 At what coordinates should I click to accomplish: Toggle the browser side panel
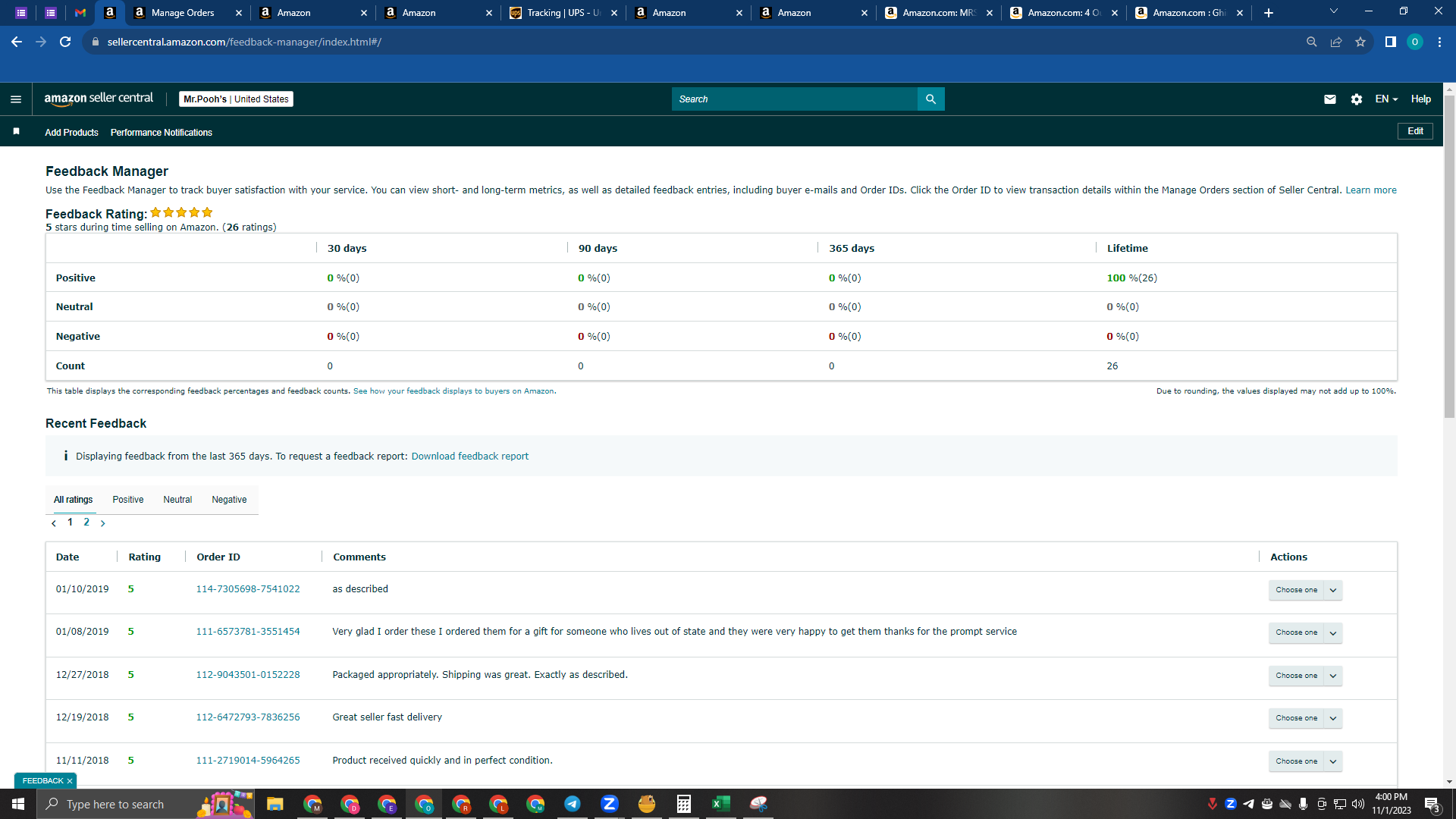(x=1391, y=42)
